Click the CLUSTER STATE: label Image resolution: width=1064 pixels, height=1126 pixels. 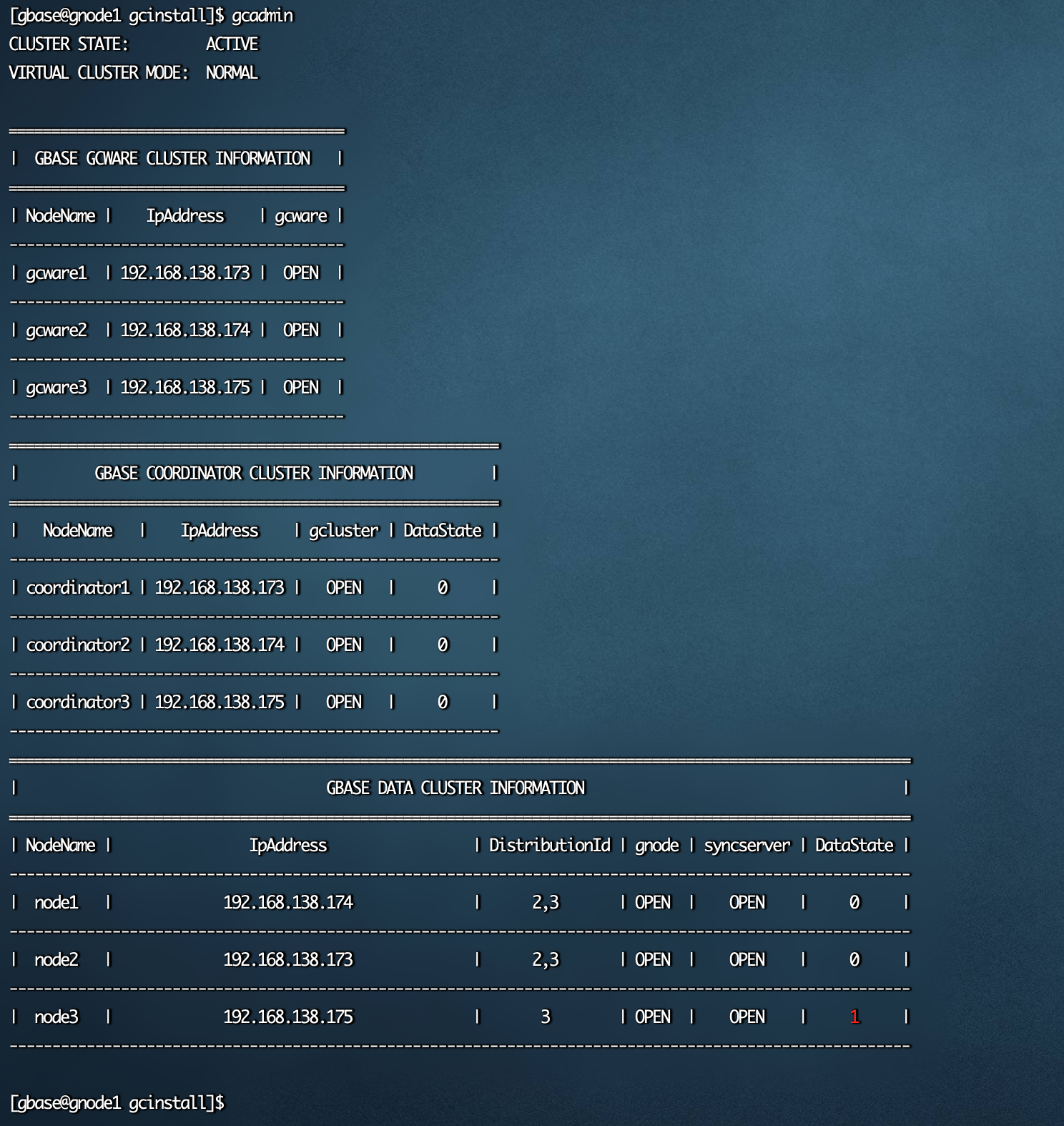(x=69, y=44)
